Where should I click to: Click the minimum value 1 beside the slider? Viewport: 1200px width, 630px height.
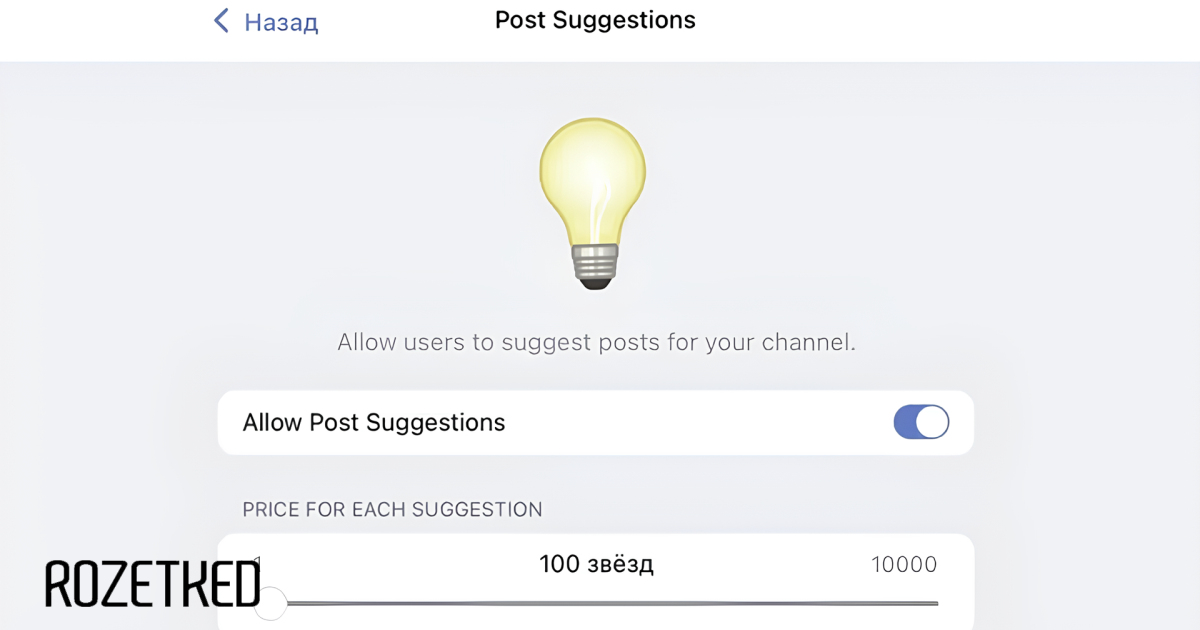[257, 564]
